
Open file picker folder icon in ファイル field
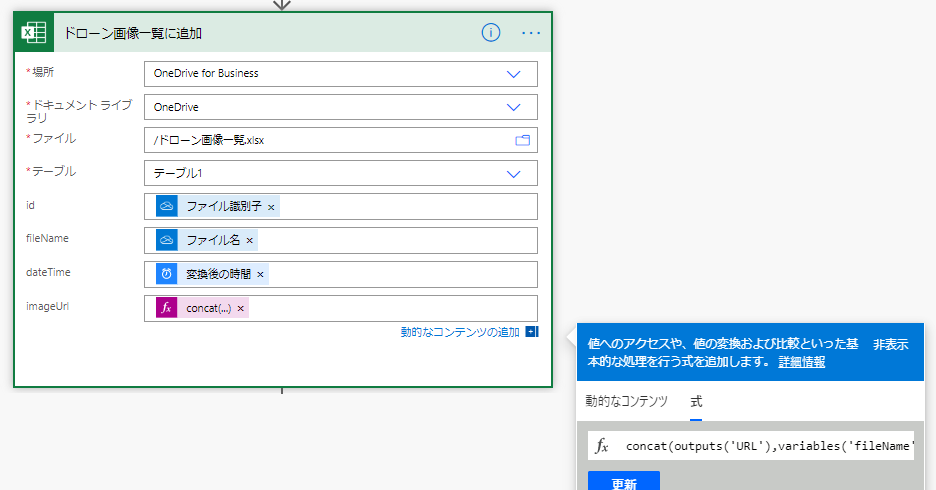tap(522, 140)
